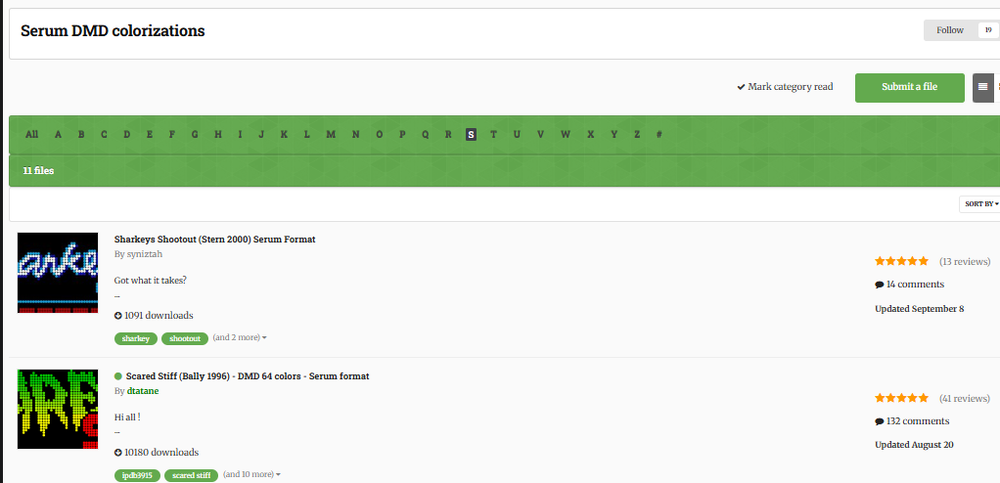View author dtatane's profile
The width and height of the screenshot is (1000, 483).
(x=142, y=391)
